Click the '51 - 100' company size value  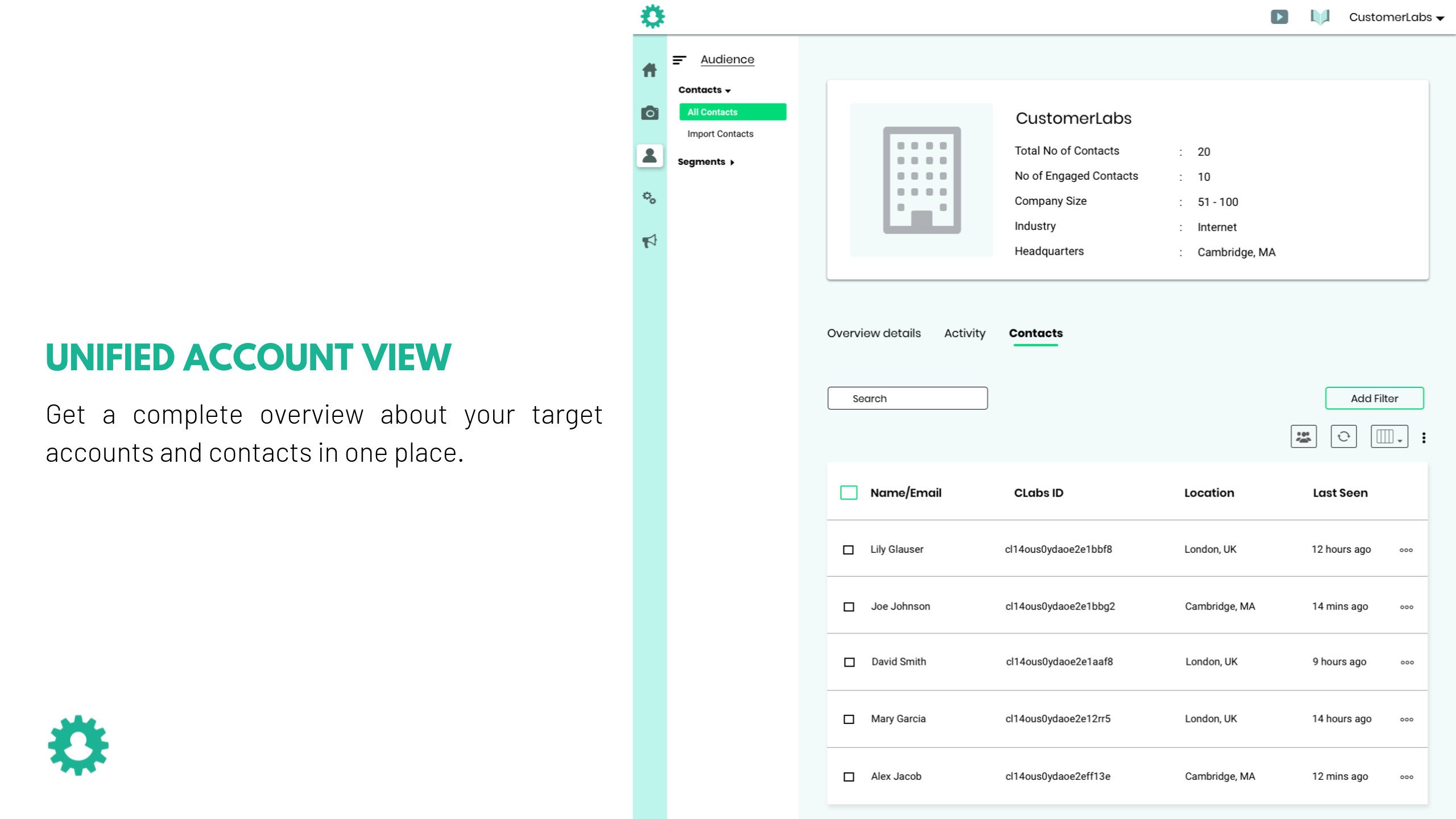[1218, 202]
